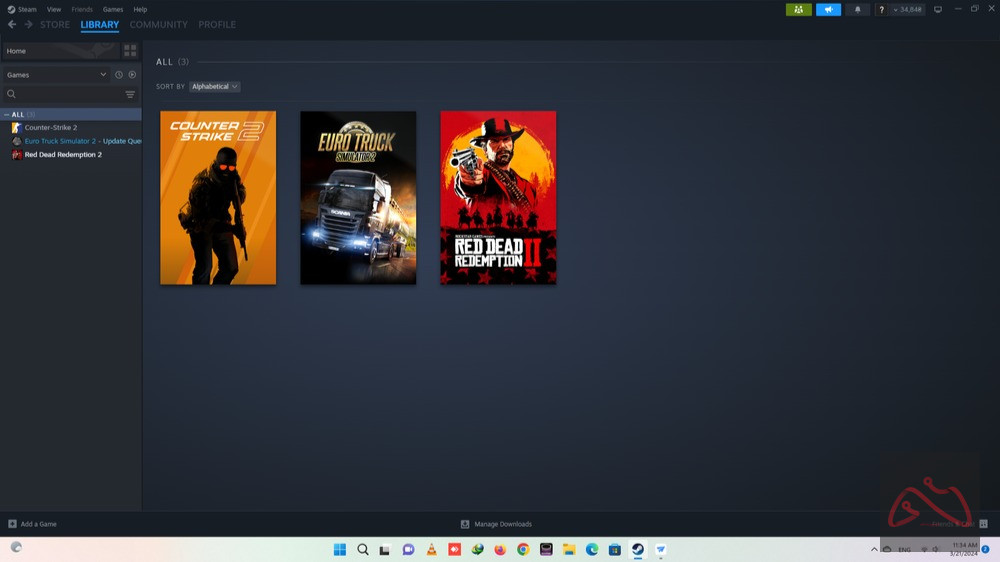Viewport: 1000px width, 562px height.
Task: Open the green friends activity button
Action: pyautogui.click(x=798, y=10)
